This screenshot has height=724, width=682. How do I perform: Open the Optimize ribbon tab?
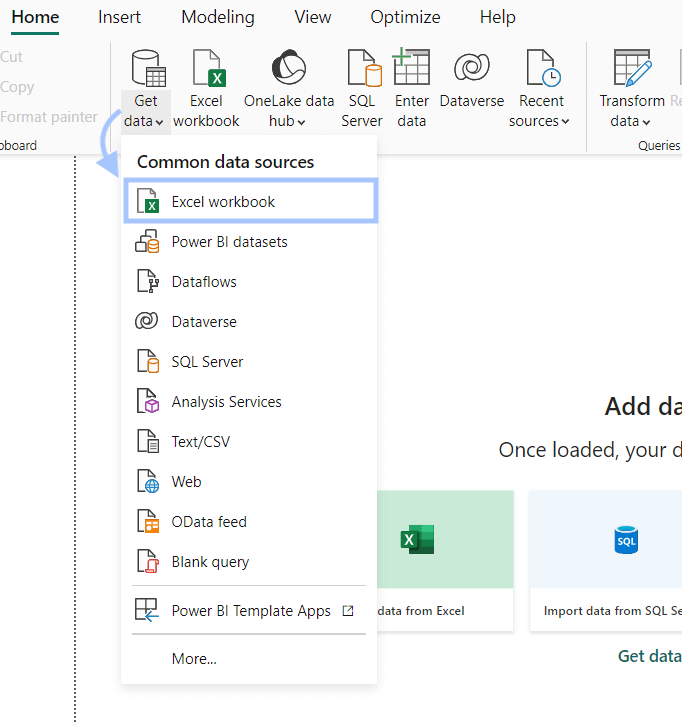405,17
